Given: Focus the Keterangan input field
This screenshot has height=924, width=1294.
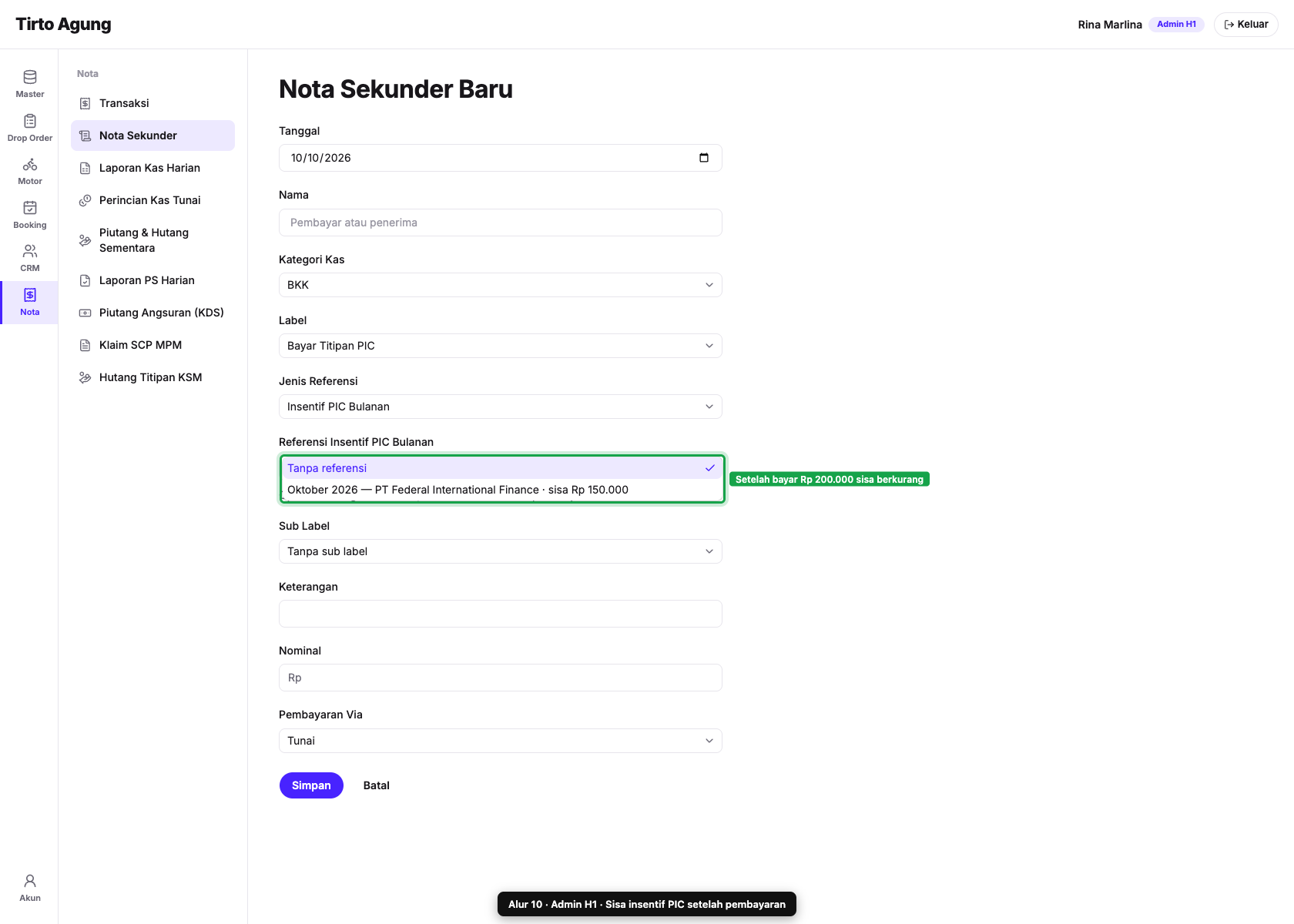Looking at the screenshot, I should click(500, 614).
